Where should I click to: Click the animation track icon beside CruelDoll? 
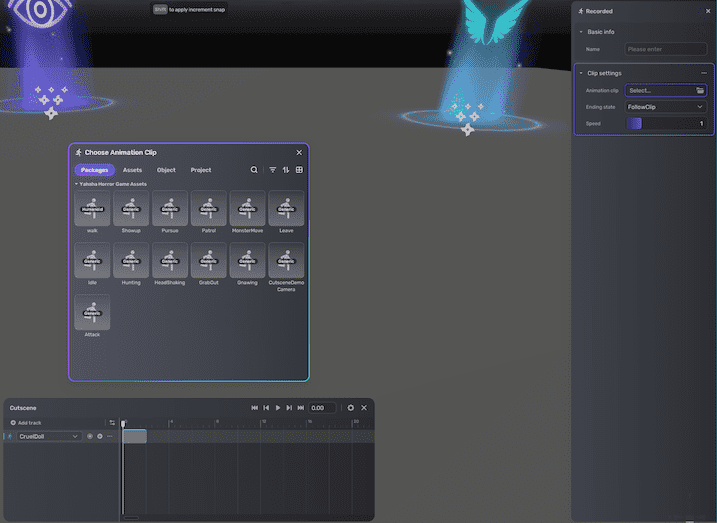tap(10, 437)
